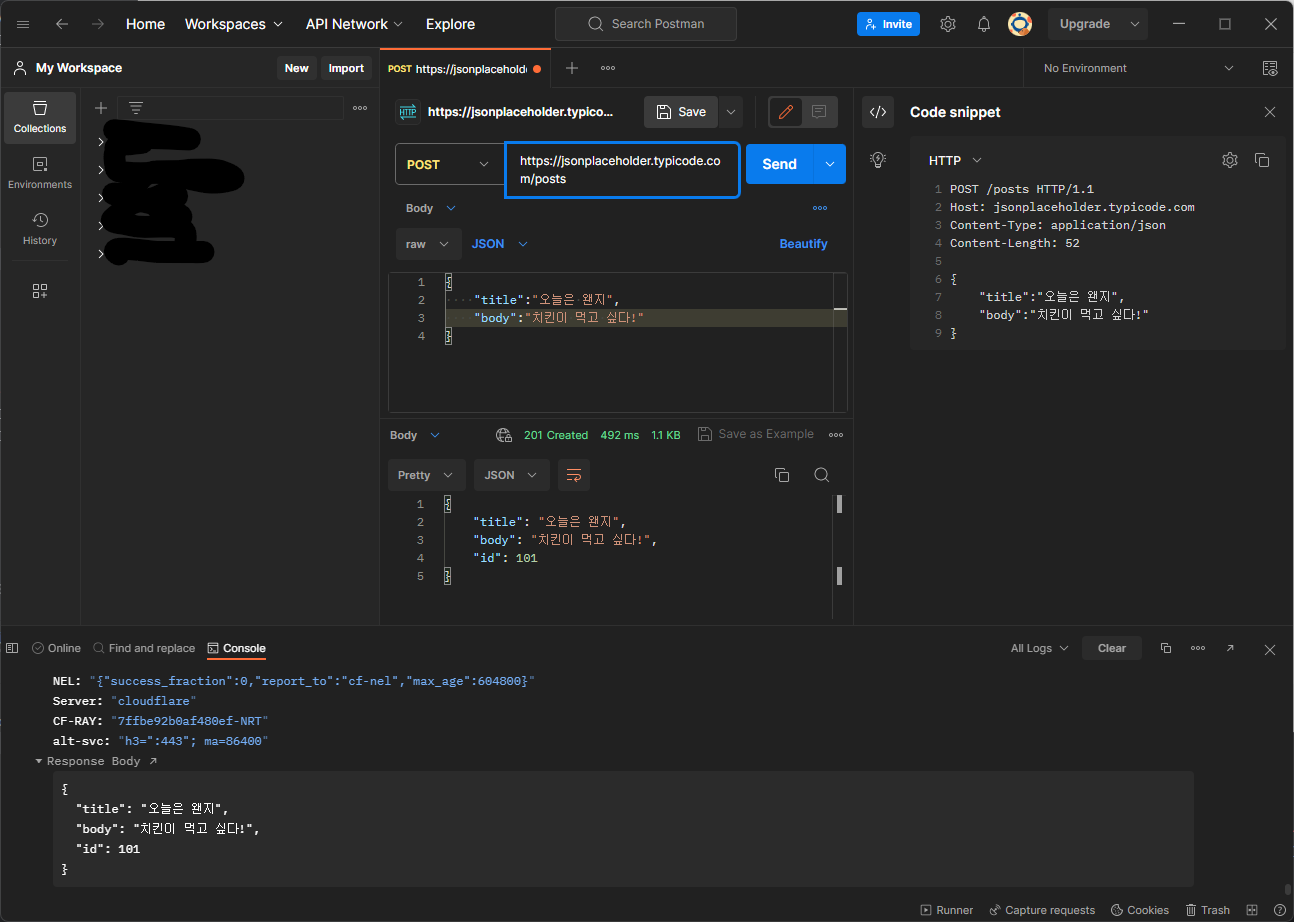1294x922 pixels.
Task: Go to Home
Action: [x=145, y=24]
